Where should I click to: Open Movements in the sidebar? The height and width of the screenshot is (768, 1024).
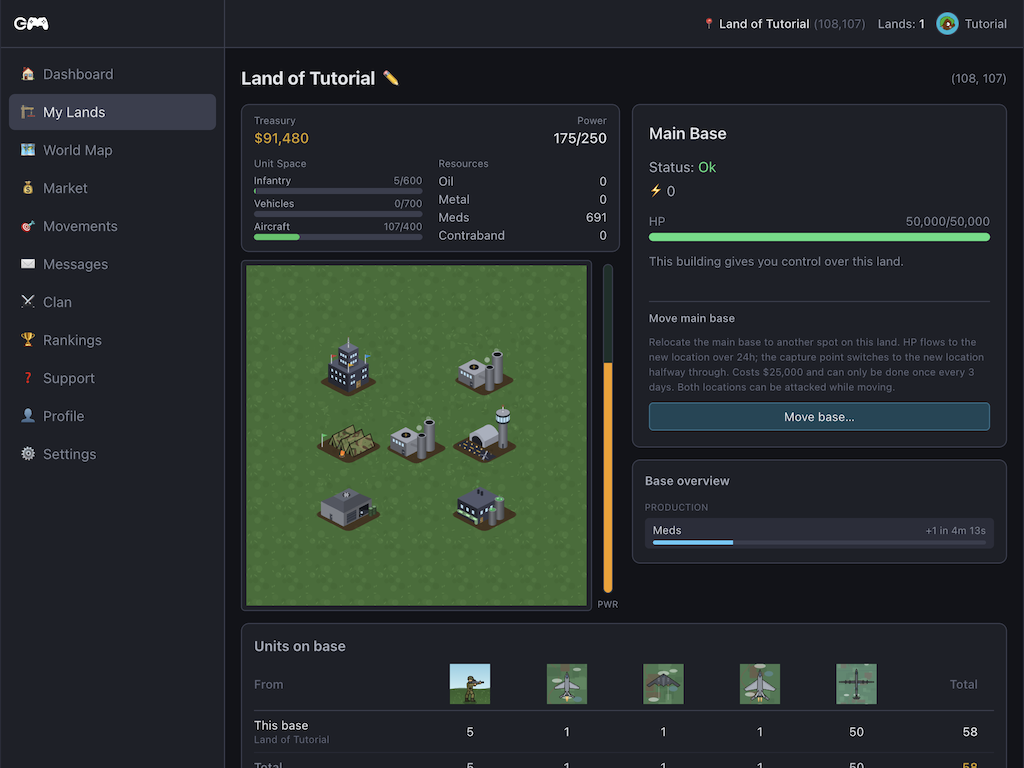click(112, 227)
